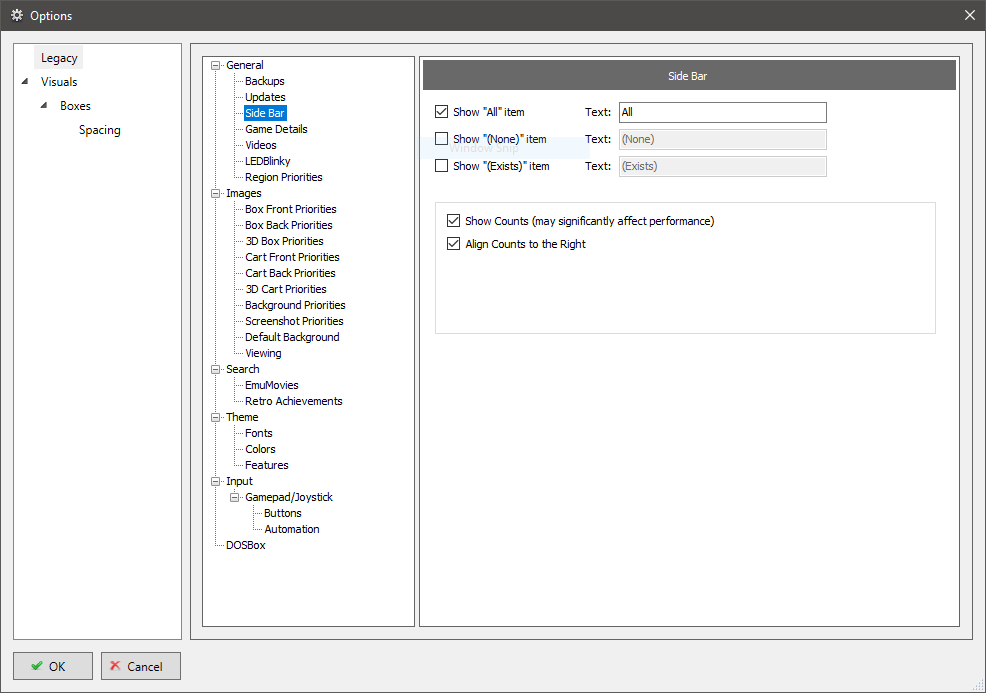Collapse the Visuals arrow in left panel

click(x=24, y=82)
